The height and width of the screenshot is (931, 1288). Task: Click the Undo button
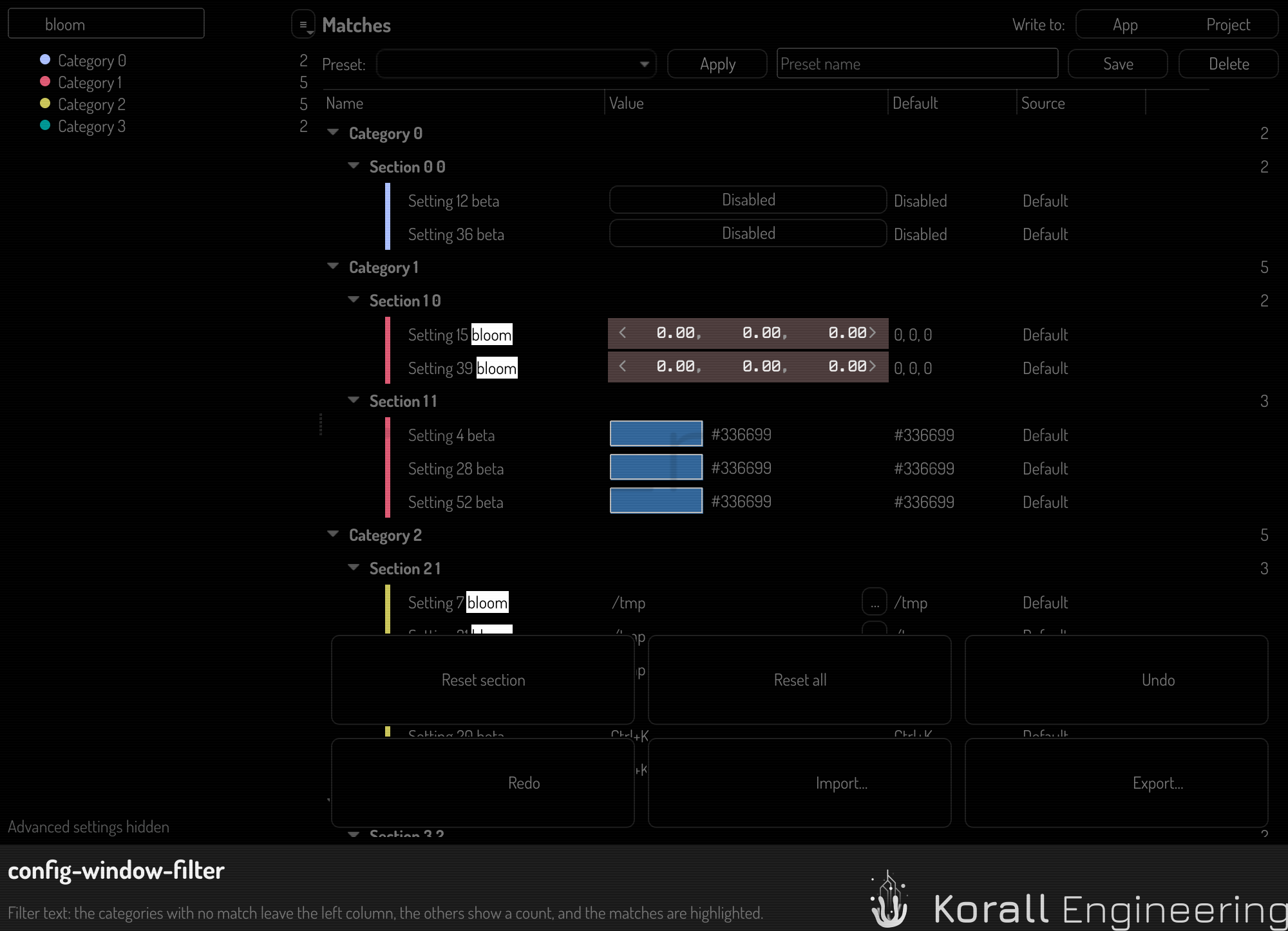pyautogui.click(x=1117, y=680)
